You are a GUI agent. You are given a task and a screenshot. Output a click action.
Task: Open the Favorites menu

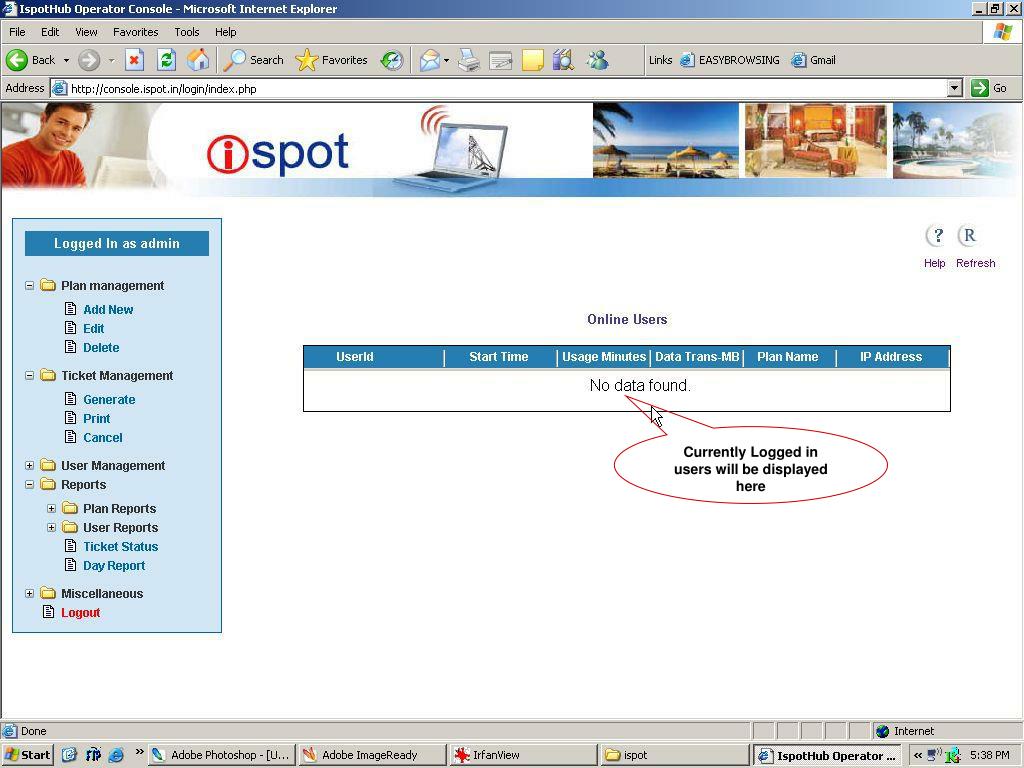coord(135,32)
